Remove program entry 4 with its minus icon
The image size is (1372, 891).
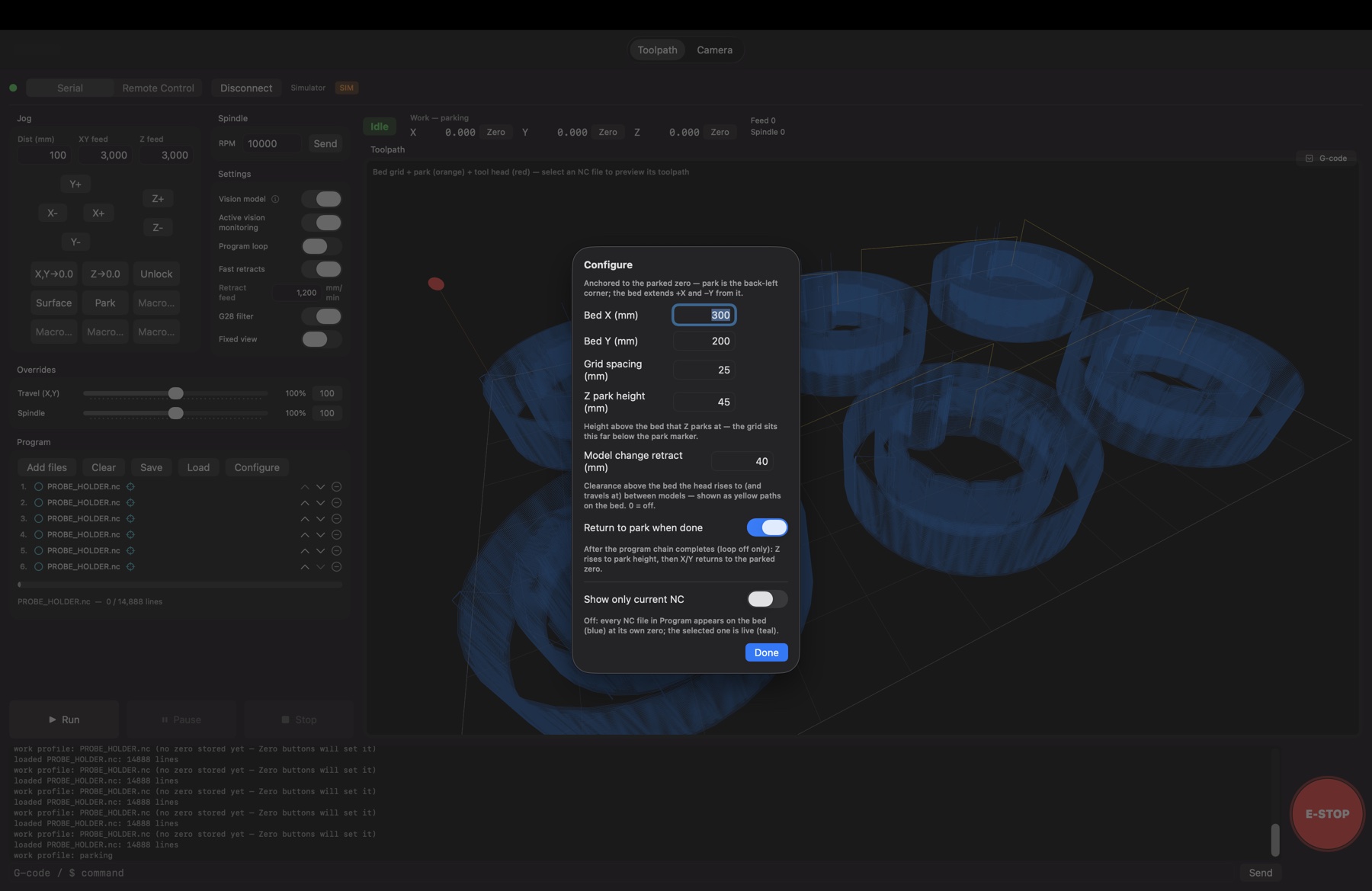336,534
